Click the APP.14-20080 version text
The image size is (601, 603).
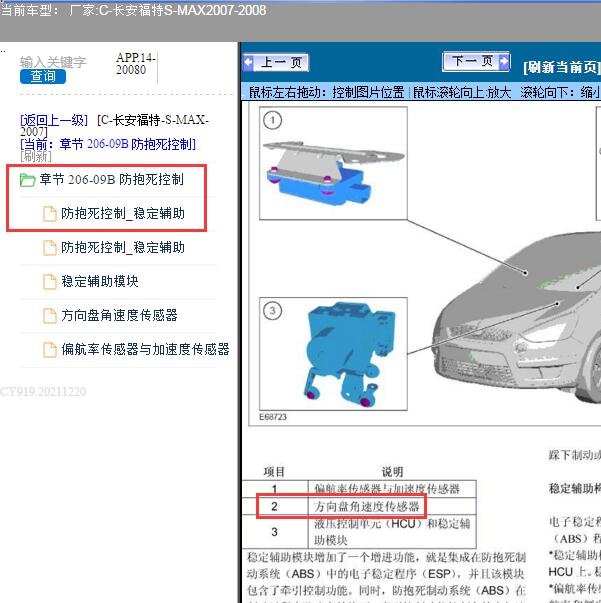[x=135, y=64]
